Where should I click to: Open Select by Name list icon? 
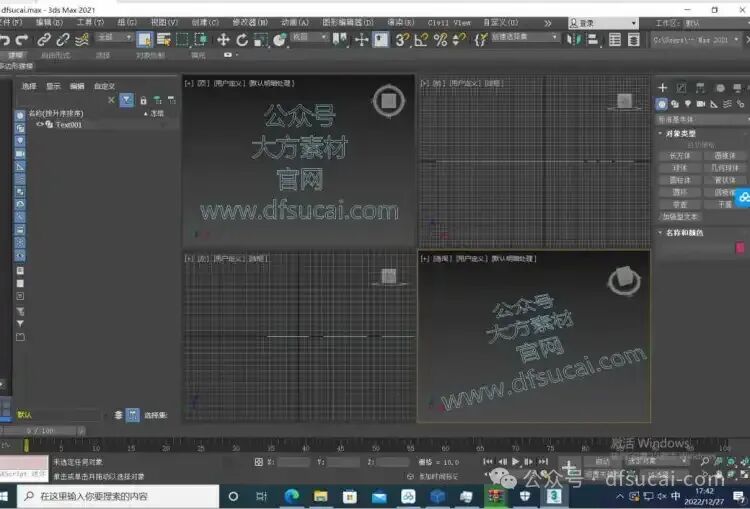click(164, 40)
